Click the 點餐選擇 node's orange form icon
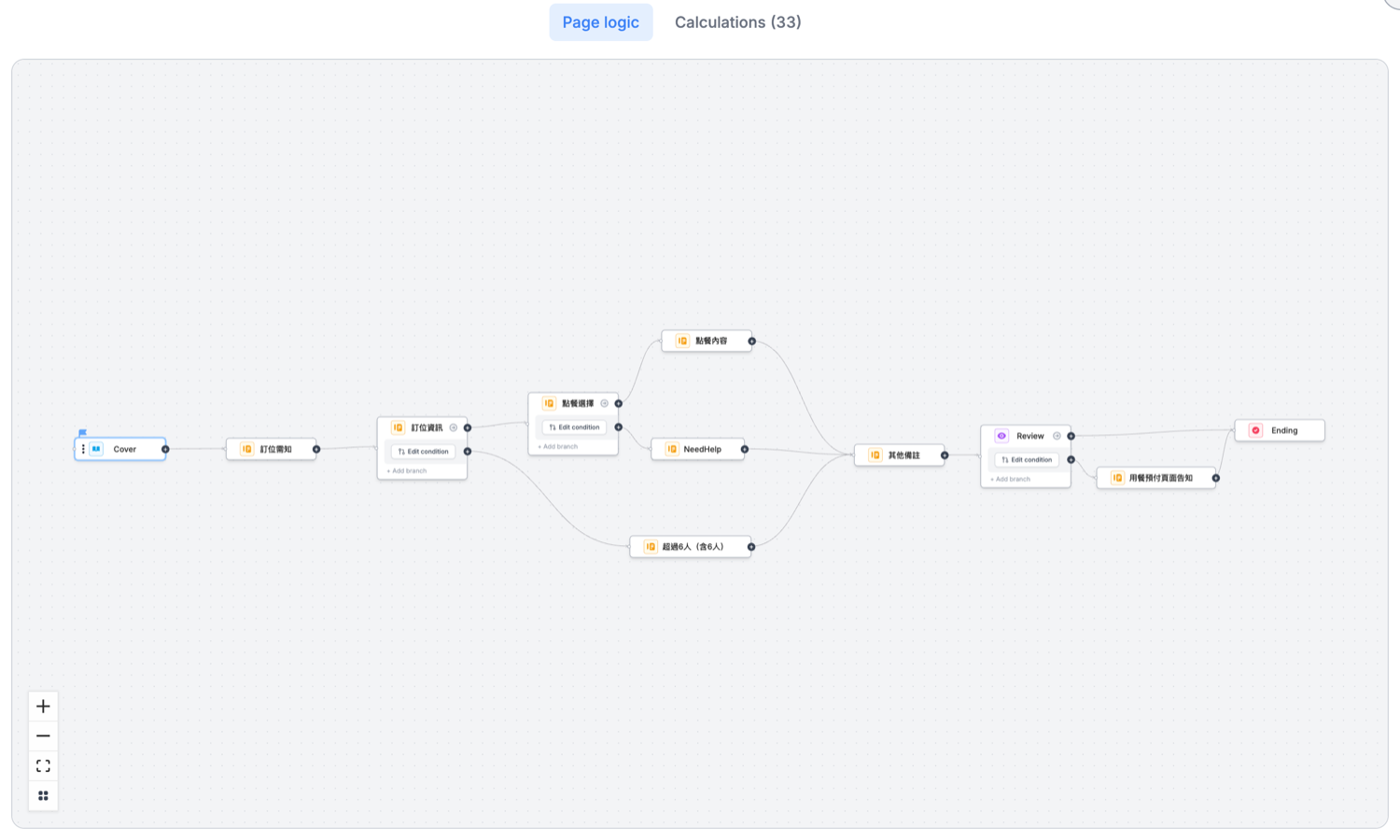The width and height of the screenshot is (1400, 840). point(549,403)
